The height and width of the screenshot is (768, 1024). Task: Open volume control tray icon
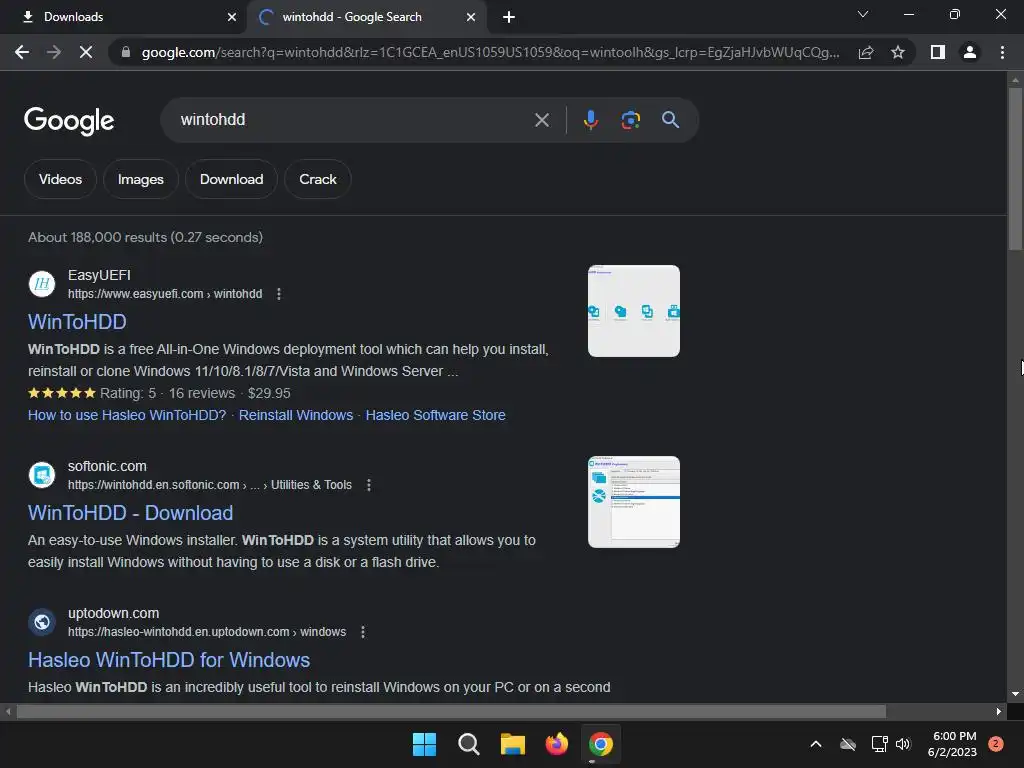tap(903, 744)
